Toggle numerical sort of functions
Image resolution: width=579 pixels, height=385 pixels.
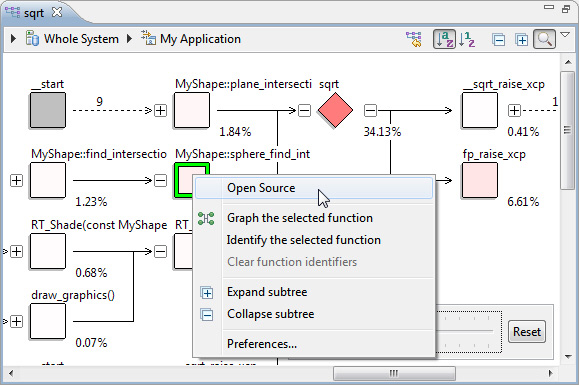467,39
